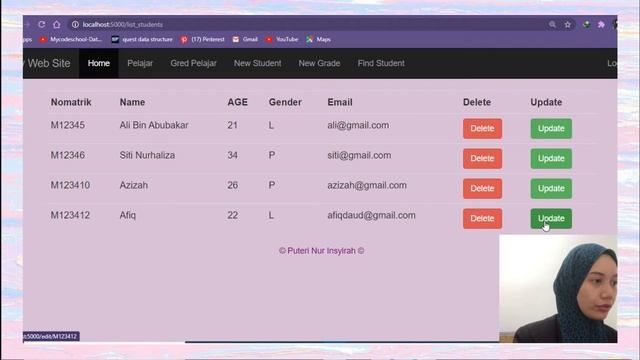Open the extensions puzzle icon
The image size is (640, 360).
[601, 24]
